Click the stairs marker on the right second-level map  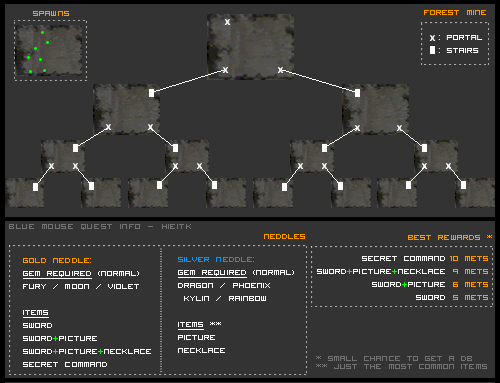coord(357,93)
